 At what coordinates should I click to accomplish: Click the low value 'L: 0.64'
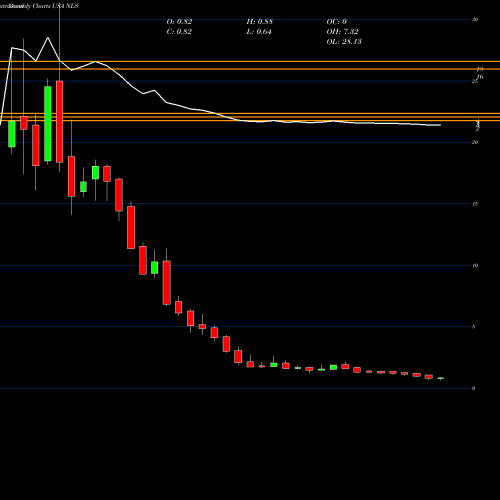(x=259, y=32)
